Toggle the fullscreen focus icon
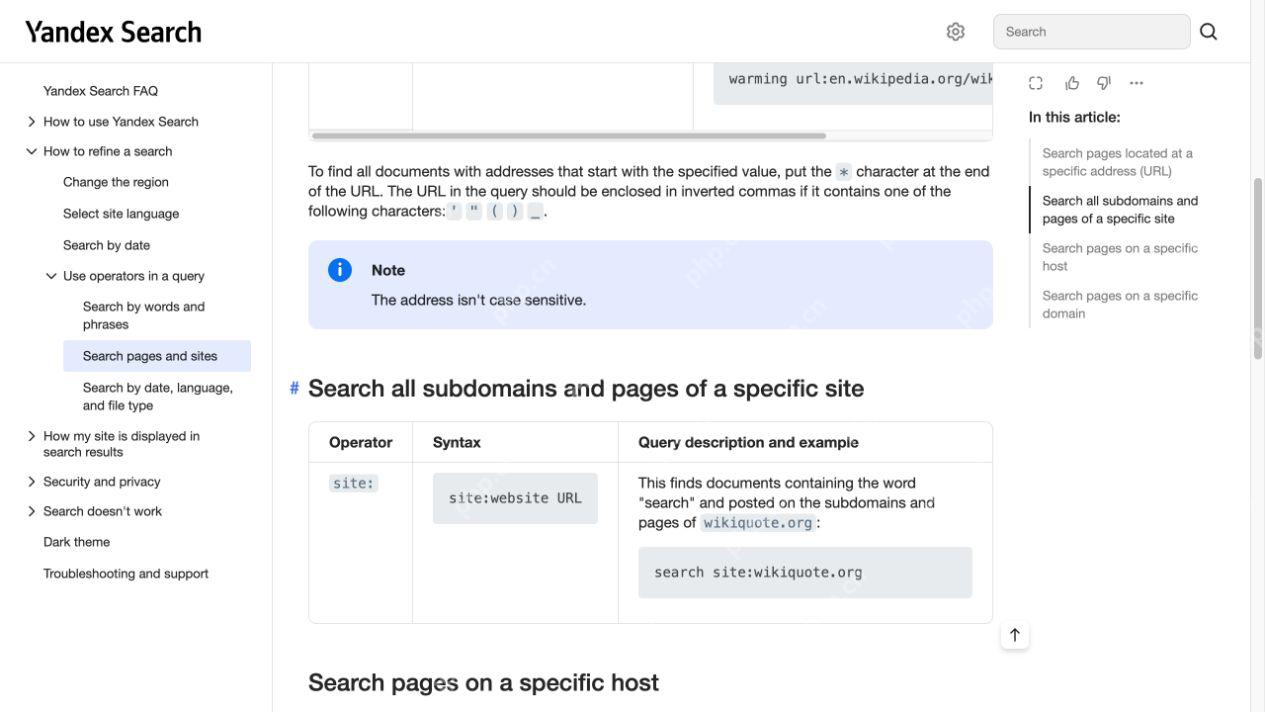This screenshot has width=1265, height=712. click(x=1036, y=83)
